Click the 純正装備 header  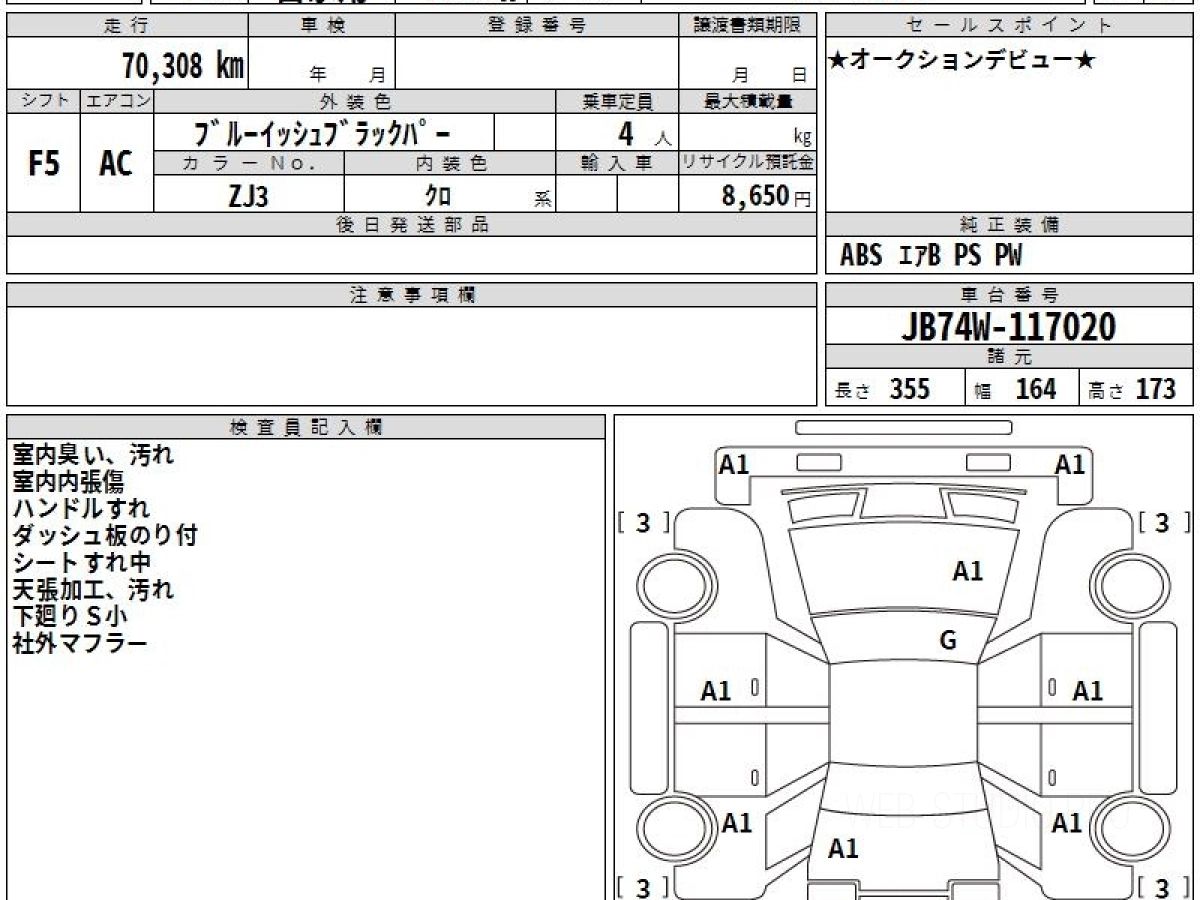pos(1010,225)
